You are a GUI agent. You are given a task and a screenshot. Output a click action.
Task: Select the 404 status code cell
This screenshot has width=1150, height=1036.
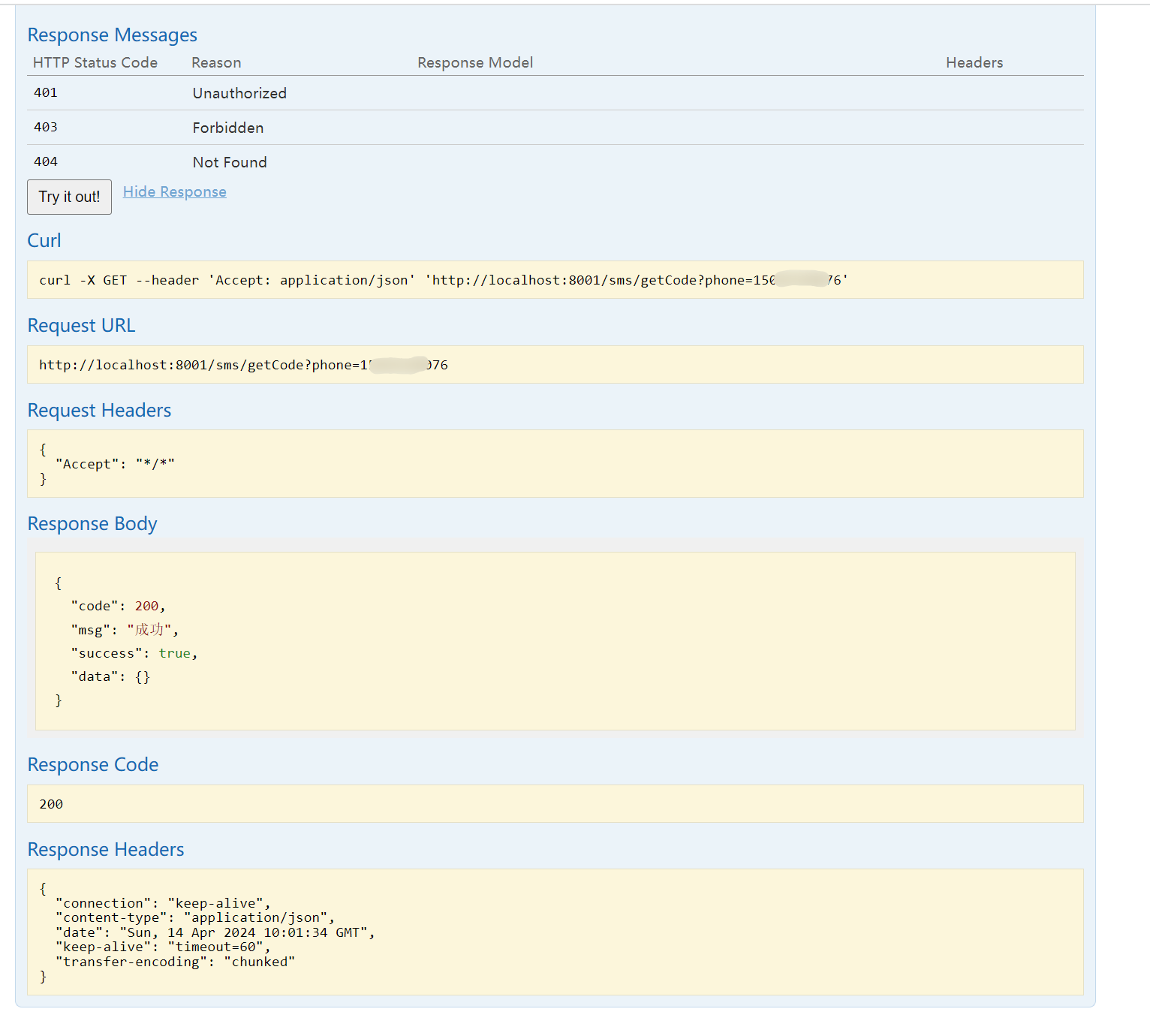click(x=46, y=161)
